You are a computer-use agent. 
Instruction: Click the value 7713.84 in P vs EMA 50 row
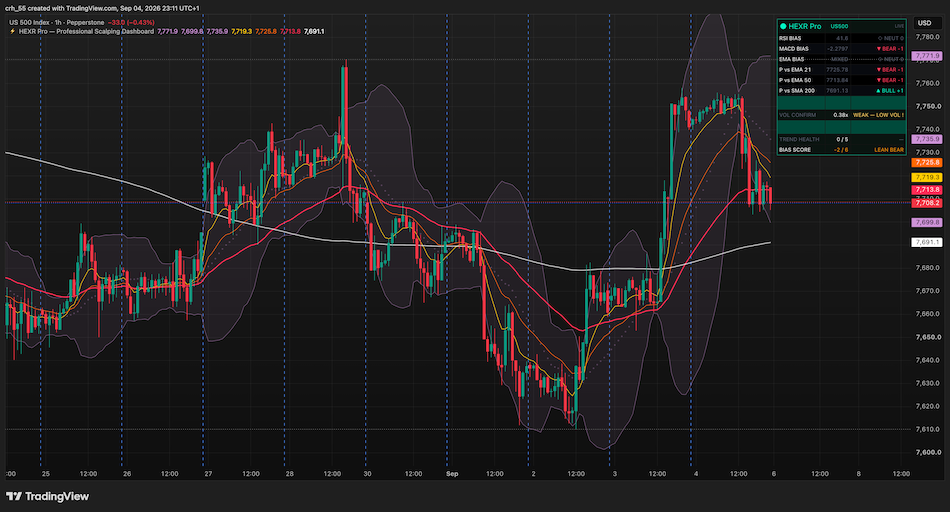(837, 80)
